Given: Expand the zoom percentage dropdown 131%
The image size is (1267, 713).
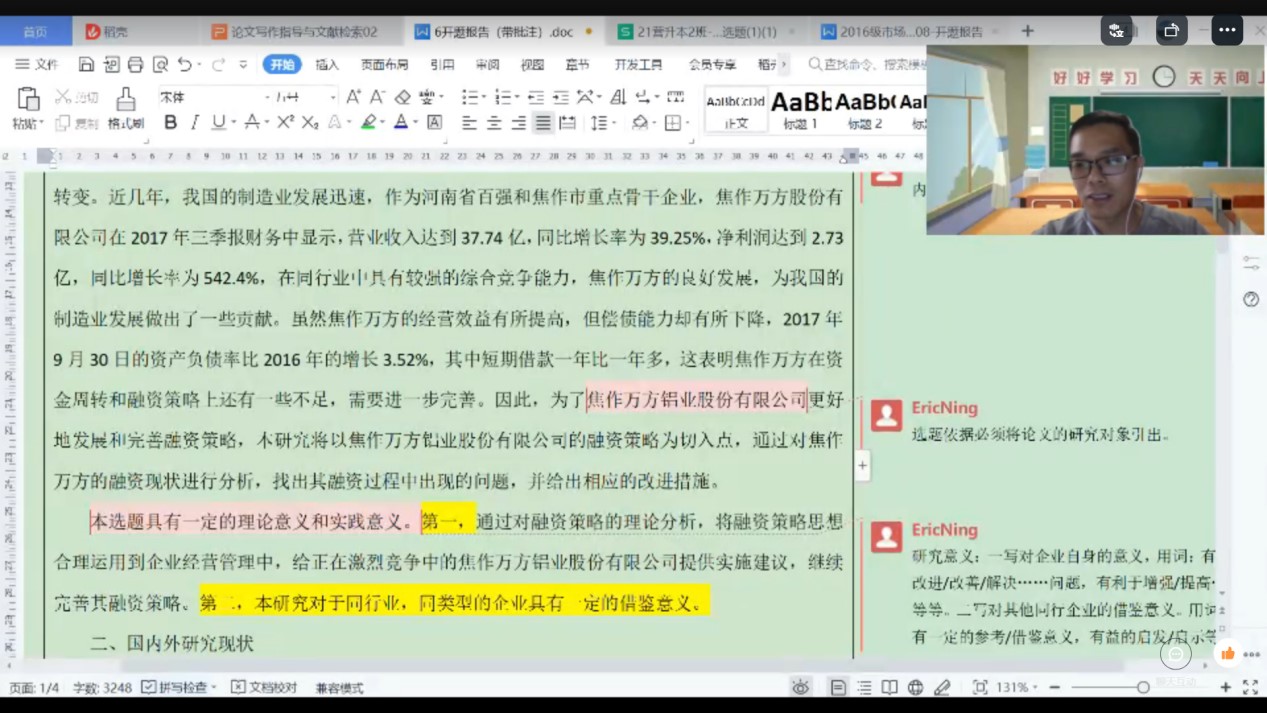Looking at the screenshot, I should [x=1035, y=688].
